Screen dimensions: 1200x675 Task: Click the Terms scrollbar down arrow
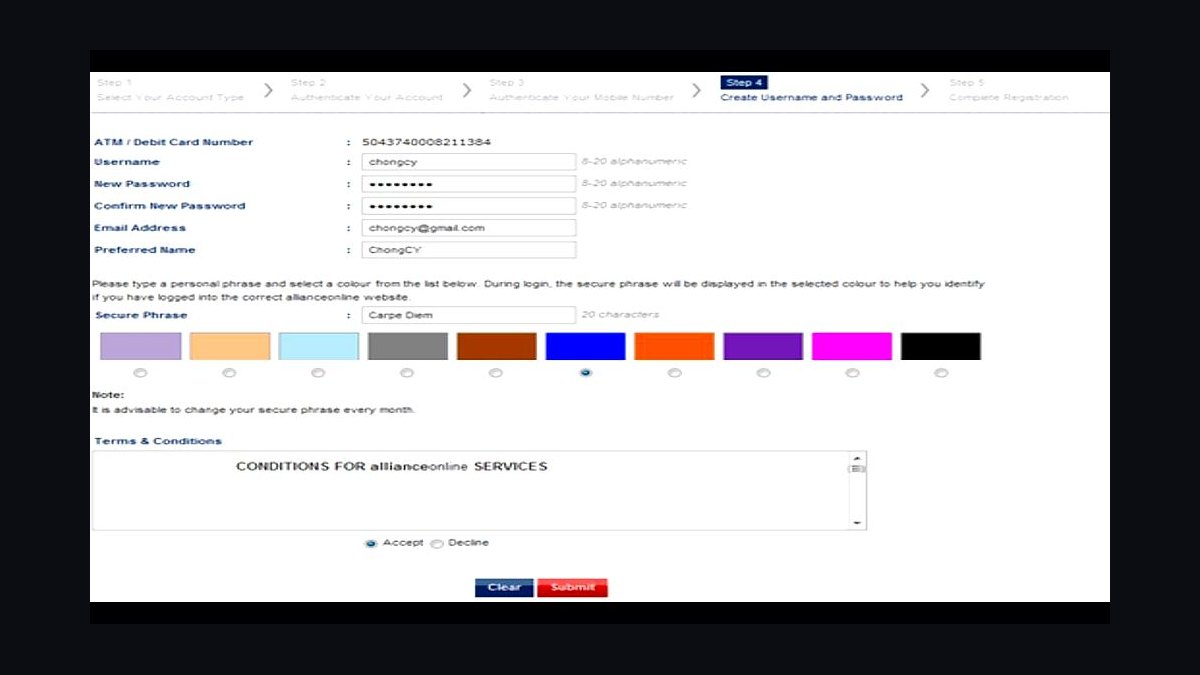tap(857, 523)
